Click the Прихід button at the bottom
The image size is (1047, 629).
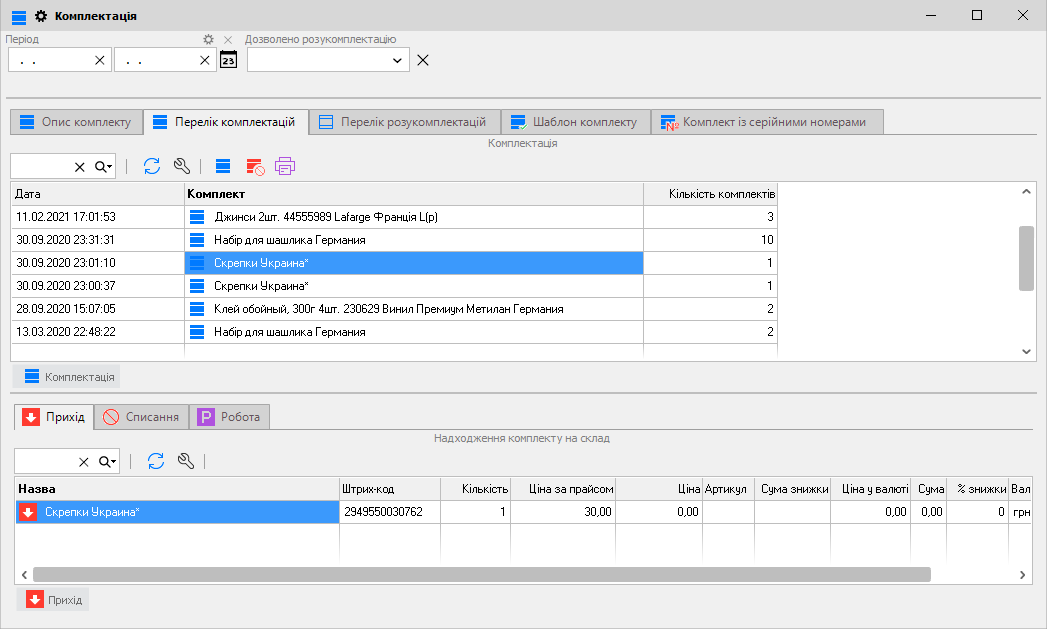point(54,599)
